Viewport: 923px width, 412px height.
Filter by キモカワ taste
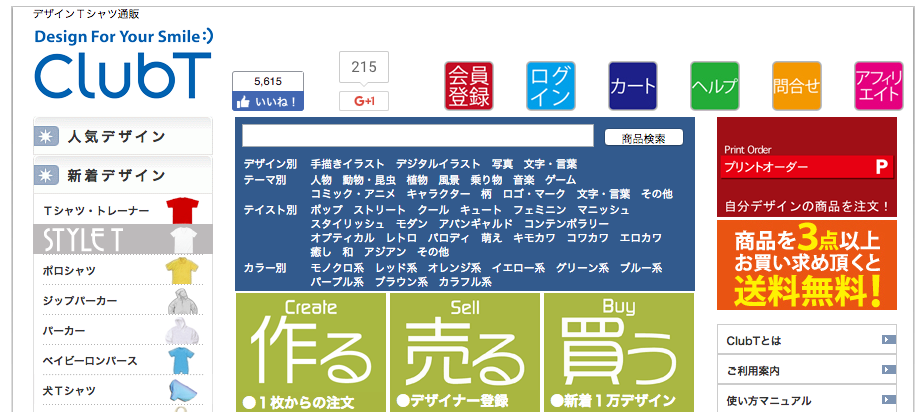(534, 238)
